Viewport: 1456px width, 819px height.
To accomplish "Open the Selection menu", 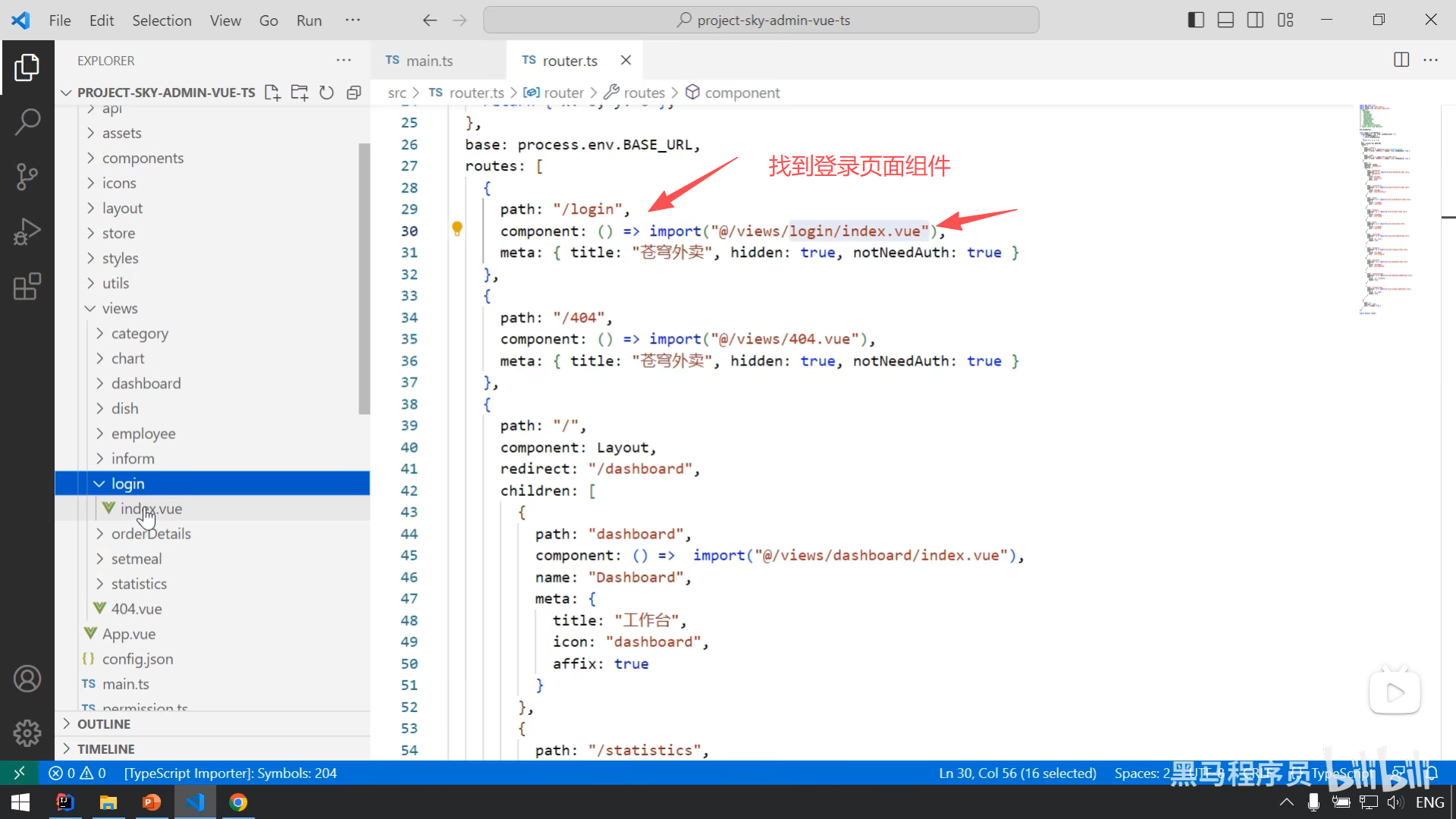I will pyautogui.click(x=162, y=20).
